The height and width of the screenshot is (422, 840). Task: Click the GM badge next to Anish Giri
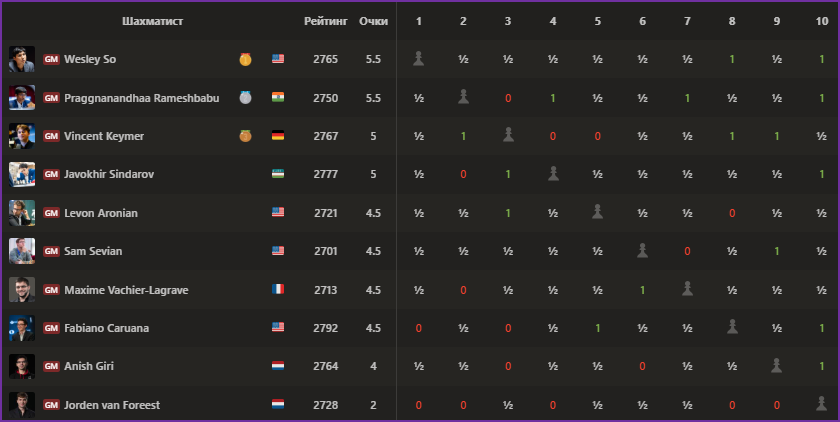(51, 366)
